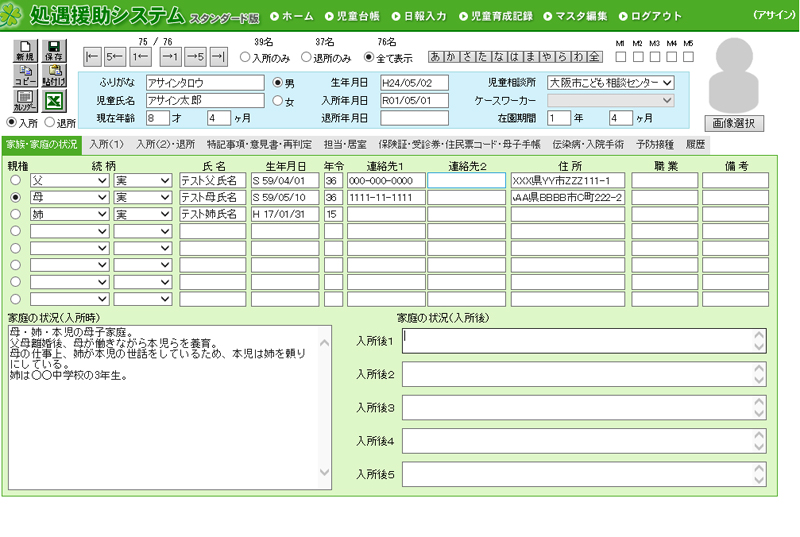Click the コピー copy icon

pyautogui.click(x=26, y=75)
